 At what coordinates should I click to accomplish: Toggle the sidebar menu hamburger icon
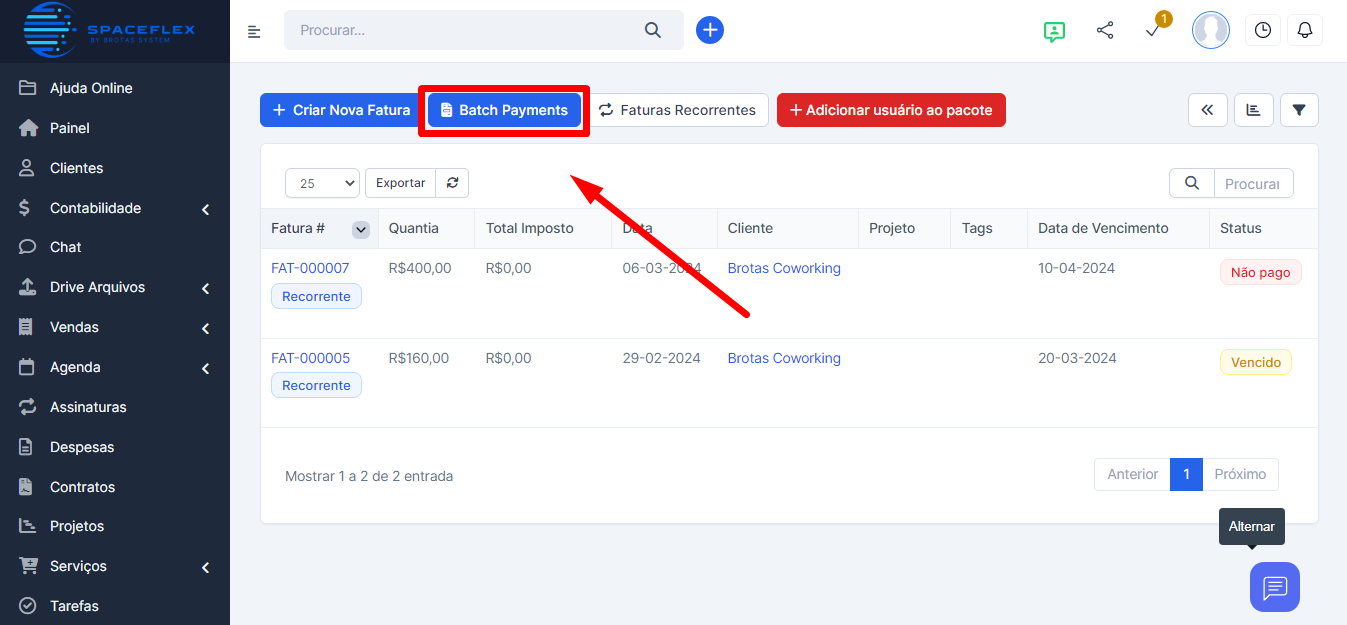point(254,31)
